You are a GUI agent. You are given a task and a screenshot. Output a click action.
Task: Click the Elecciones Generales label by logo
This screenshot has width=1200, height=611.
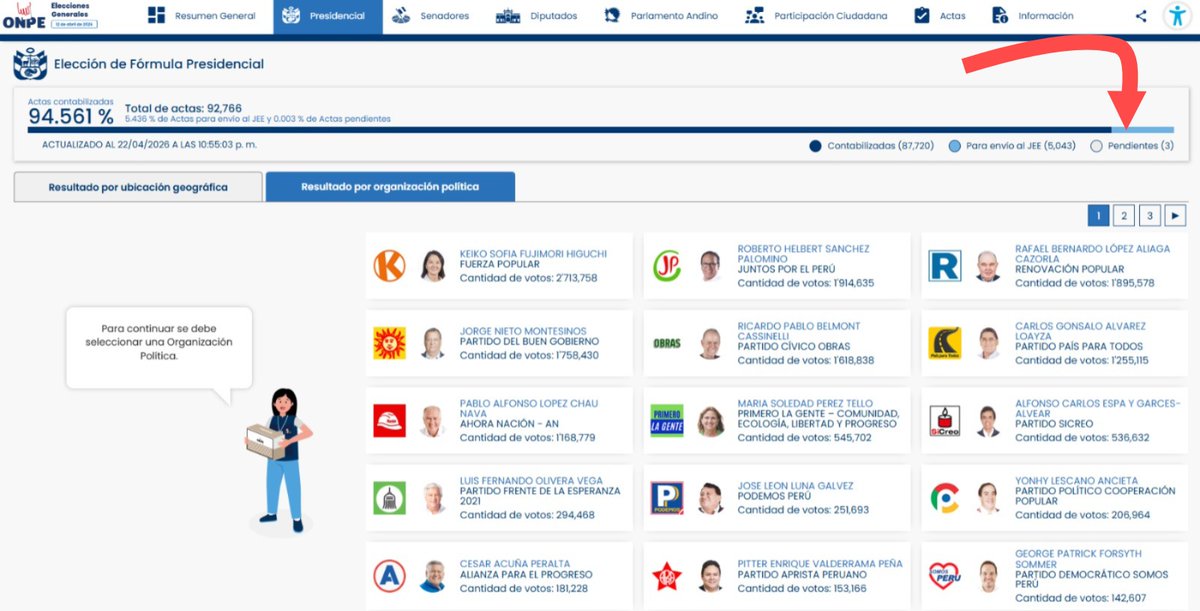click(73, 9)
